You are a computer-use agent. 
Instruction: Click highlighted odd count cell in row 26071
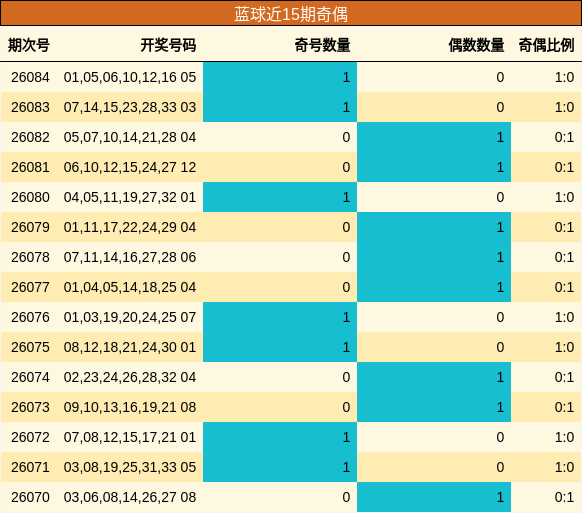[x=280, y=467]
